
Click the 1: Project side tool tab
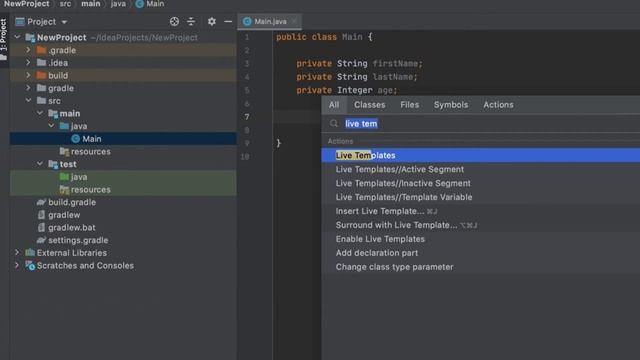4,39
